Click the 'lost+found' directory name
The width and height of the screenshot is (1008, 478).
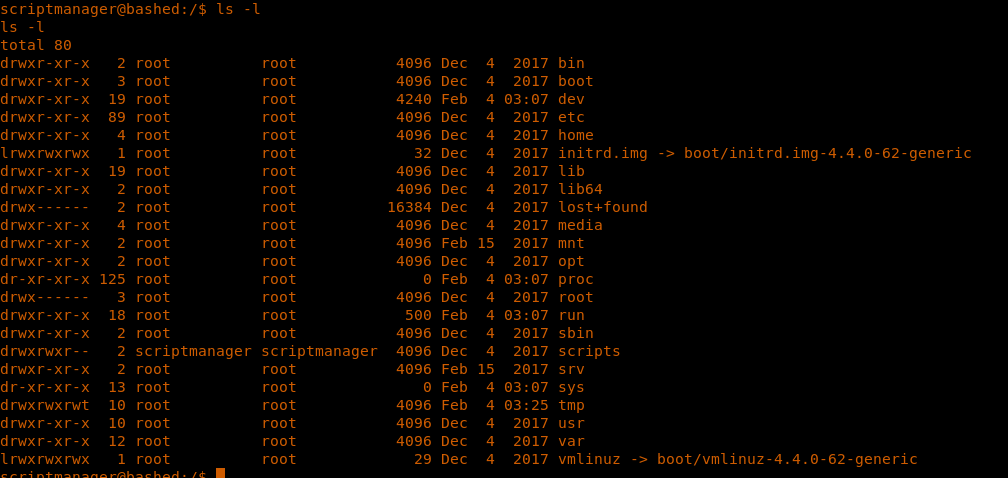pos(602,207)
